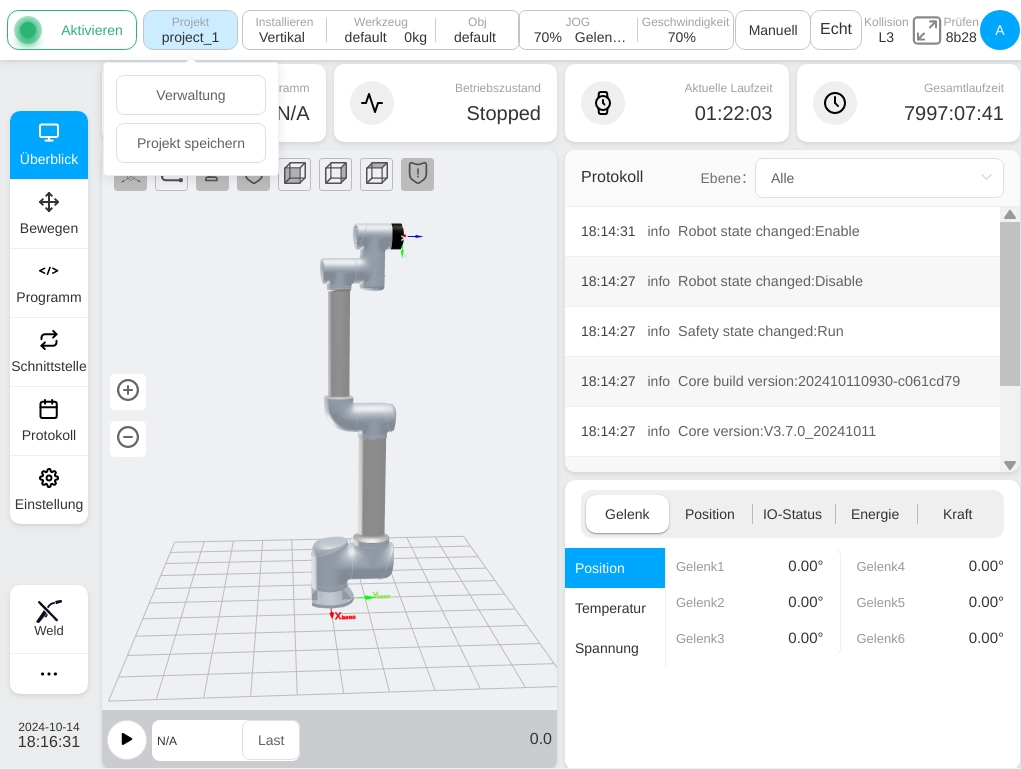Click Projekt speichern in project menu
The image size is (1021, 769).
191,143
